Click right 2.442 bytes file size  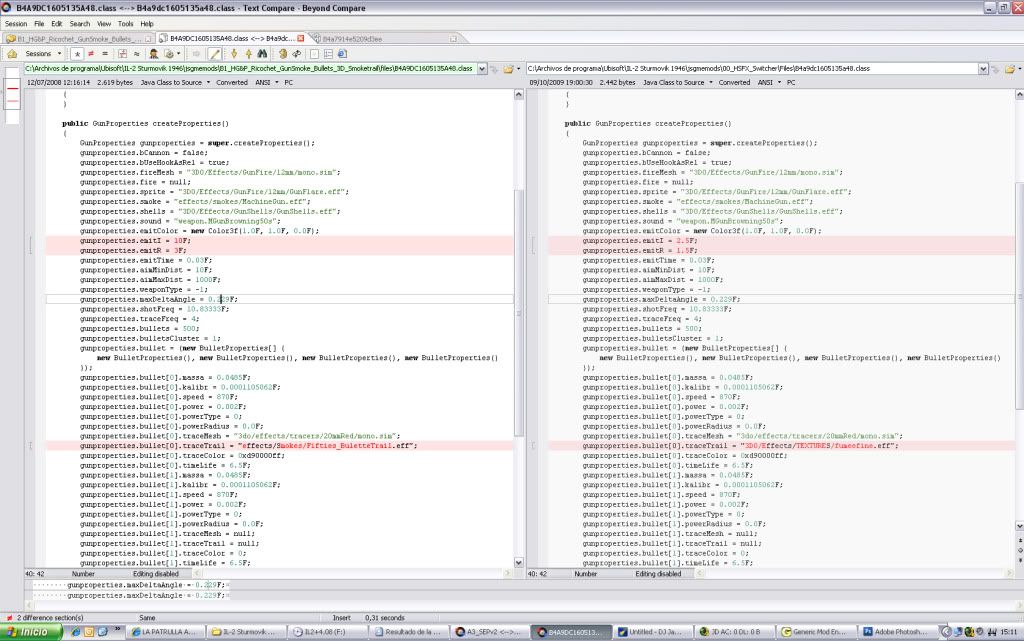point(617,82)
